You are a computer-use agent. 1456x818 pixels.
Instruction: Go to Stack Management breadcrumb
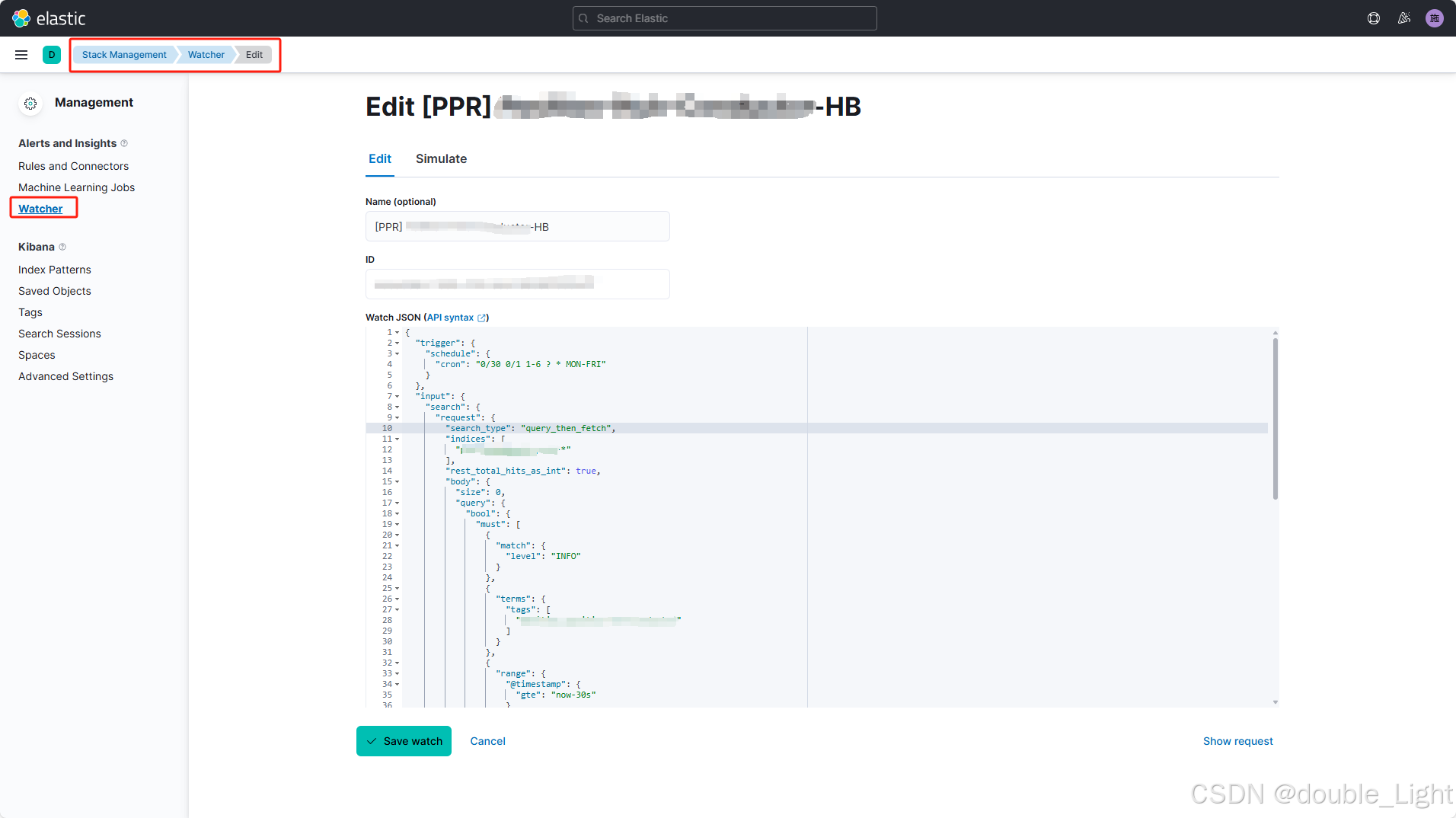pyautogui.click(x=124, y=55)
